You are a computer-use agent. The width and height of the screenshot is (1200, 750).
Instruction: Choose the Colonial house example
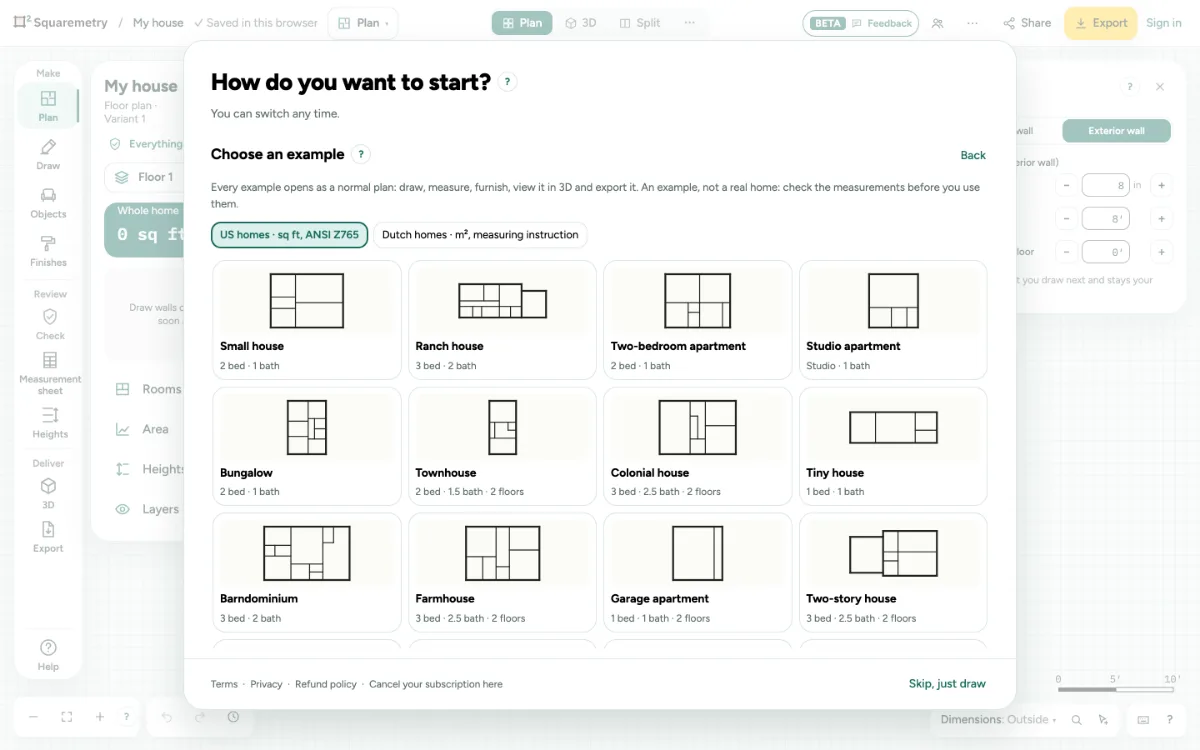point(698,446)
